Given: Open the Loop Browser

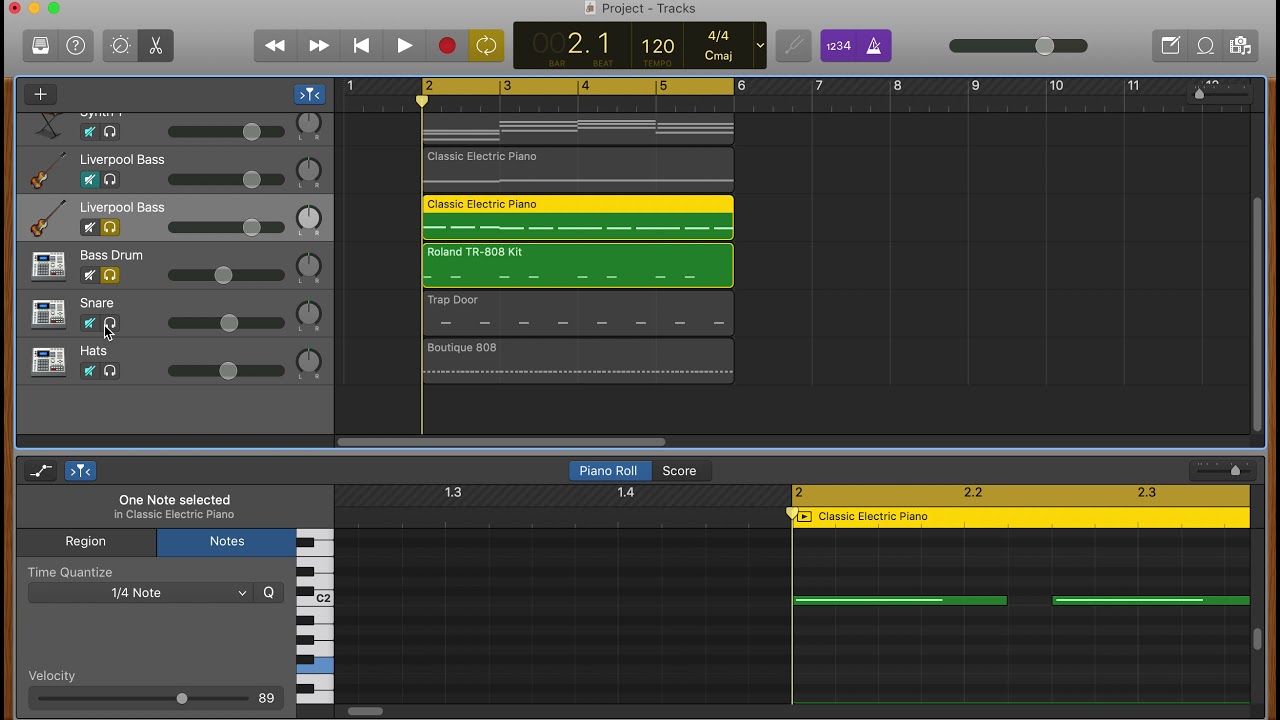Looking at the screenshot, I should (x=1206, y=46).
